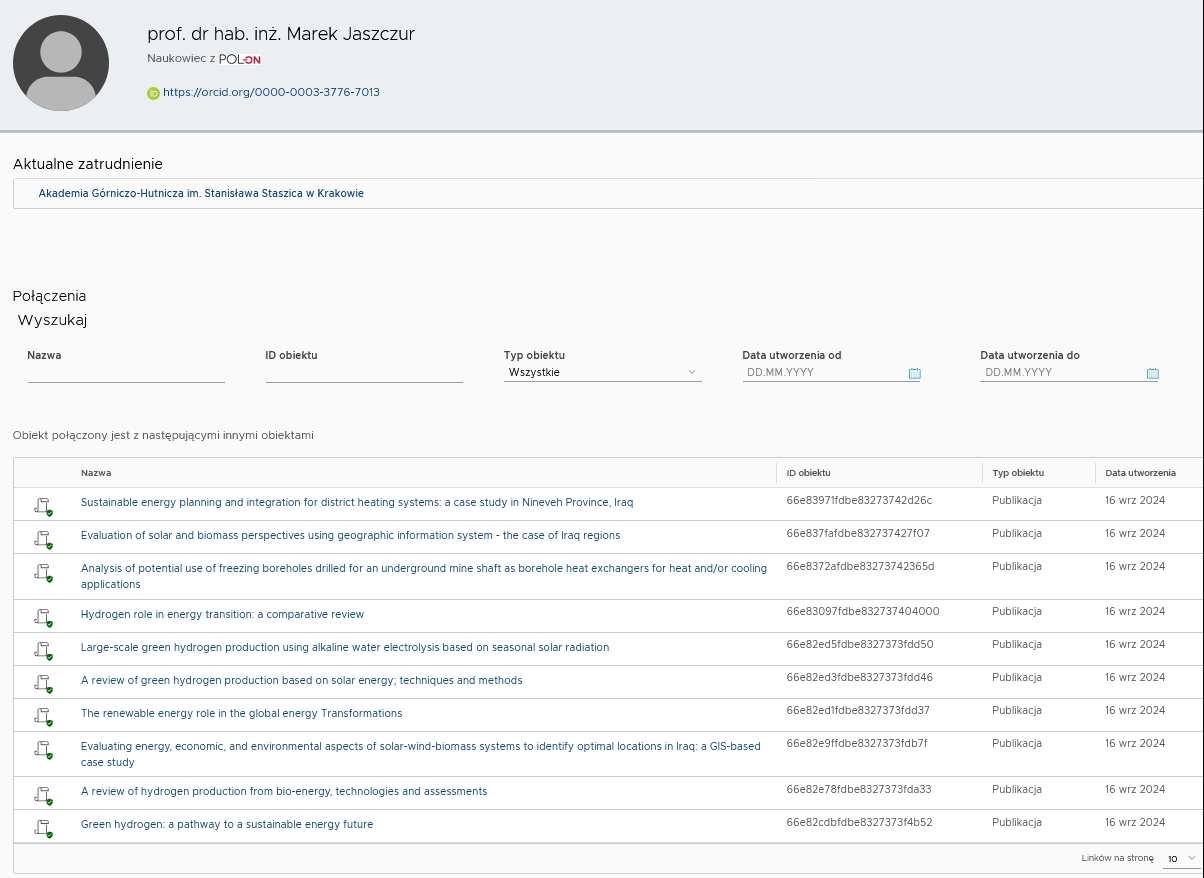Click document icon beside renewable energy role row
The image size is (1204, 878).
(43, 715)
